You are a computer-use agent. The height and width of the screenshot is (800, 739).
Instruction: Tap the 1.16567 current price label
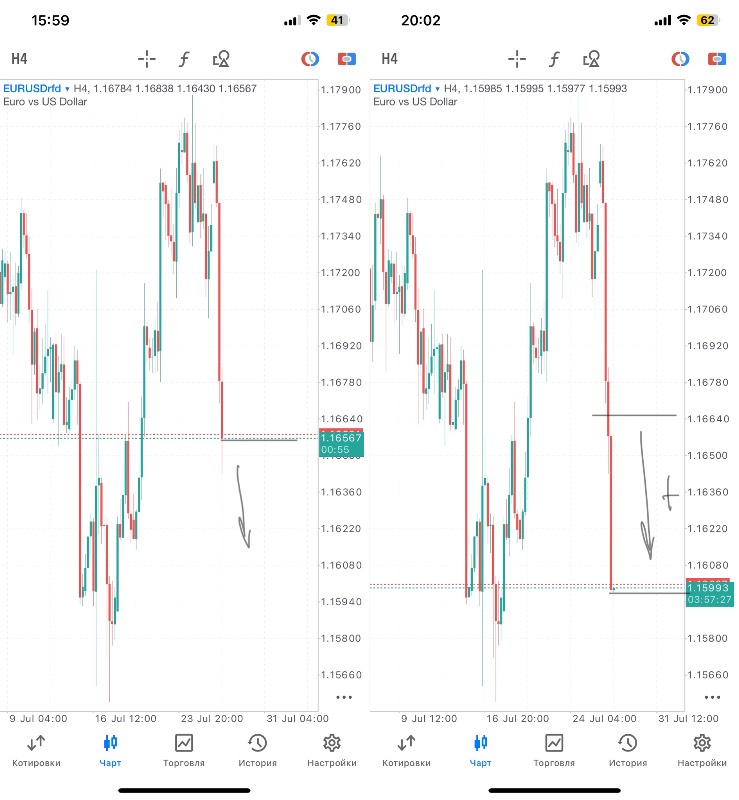340,438
